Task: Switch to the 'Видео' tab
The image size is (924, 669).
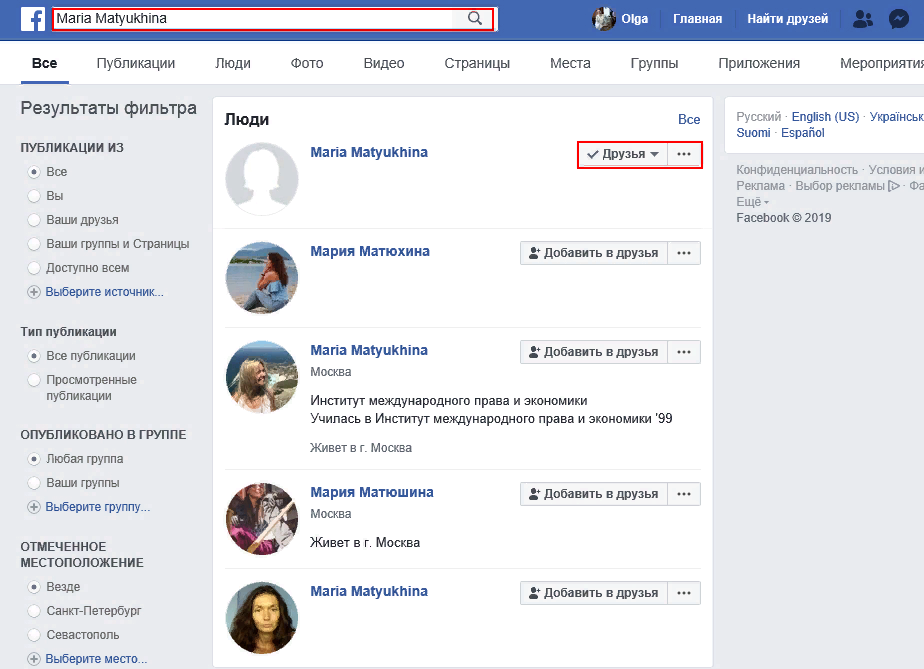Action: click(x=384, y=63)
